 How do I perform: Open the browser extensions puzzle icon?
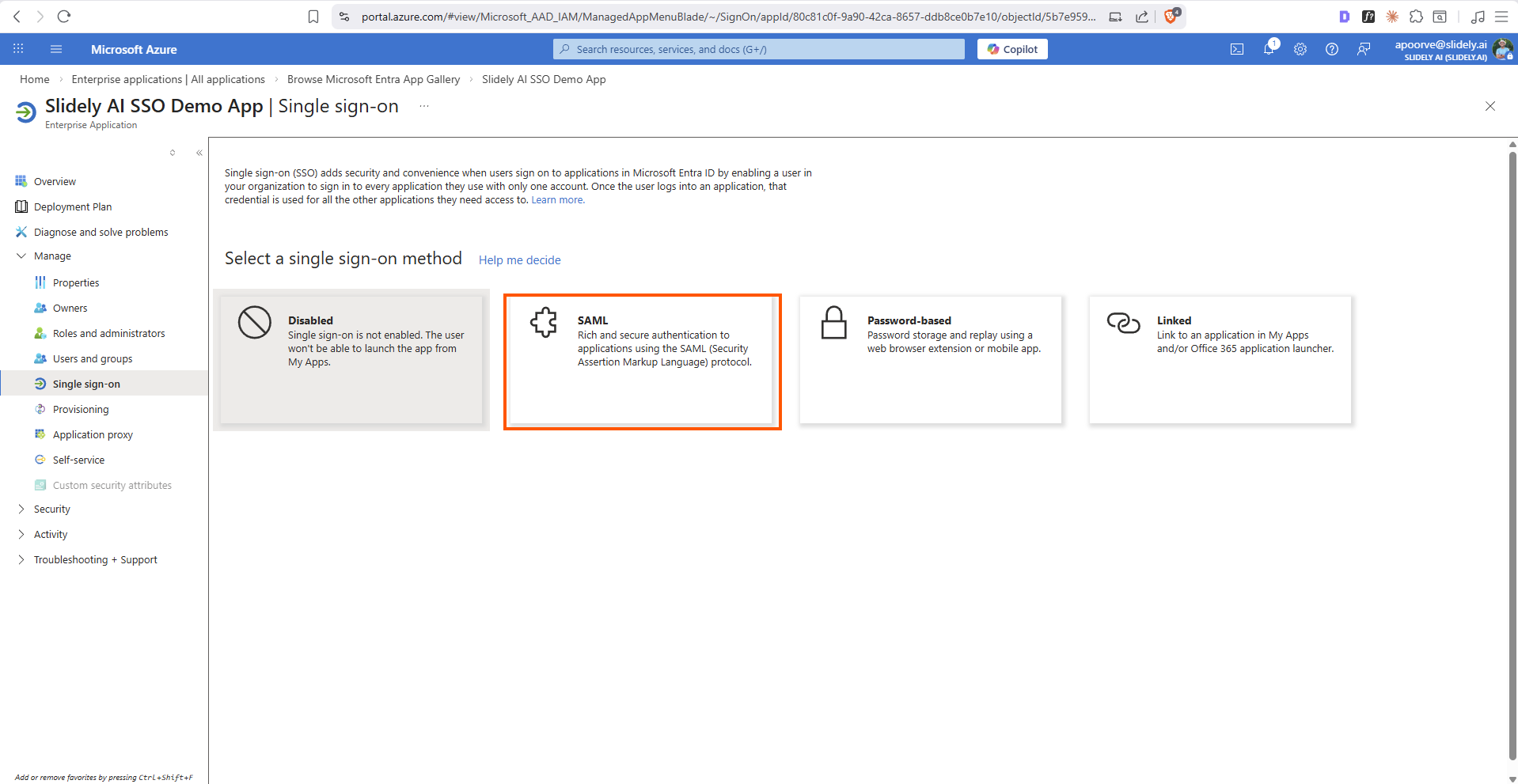(1416, 16)
